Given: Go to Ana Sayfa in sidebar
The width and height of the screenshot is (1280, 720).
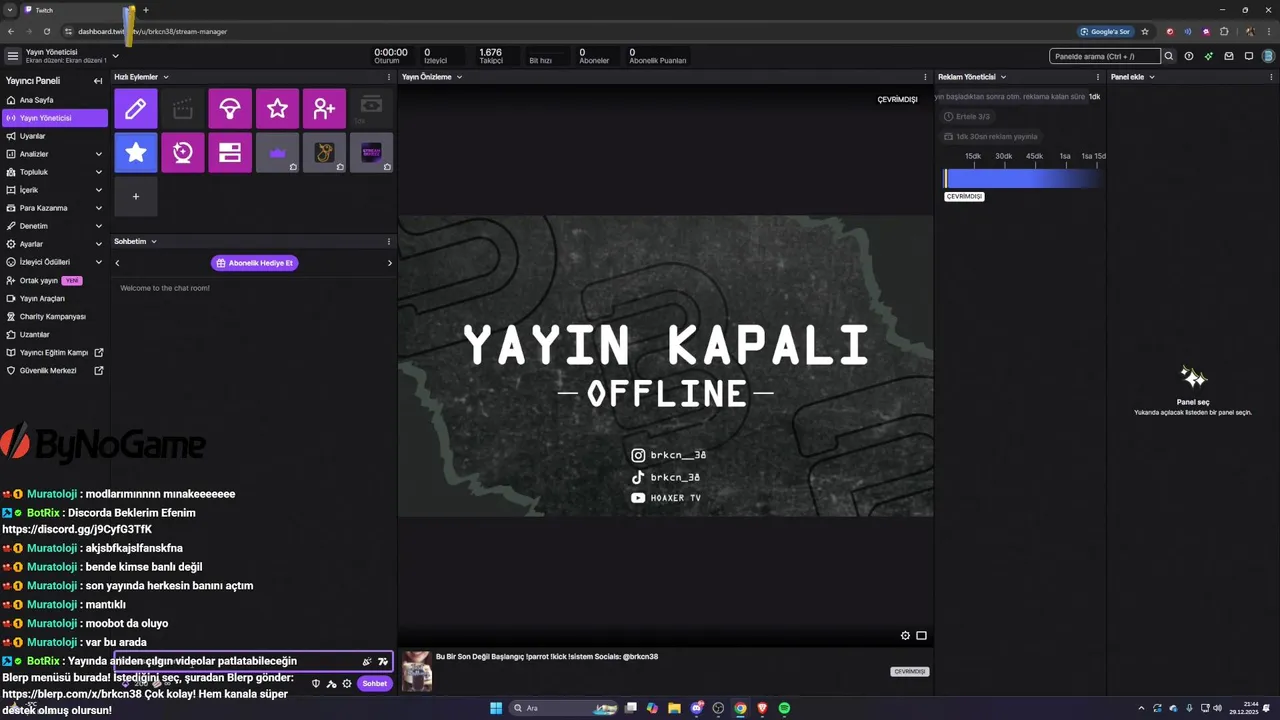Looking at the screenshot, I should (54, 100).
